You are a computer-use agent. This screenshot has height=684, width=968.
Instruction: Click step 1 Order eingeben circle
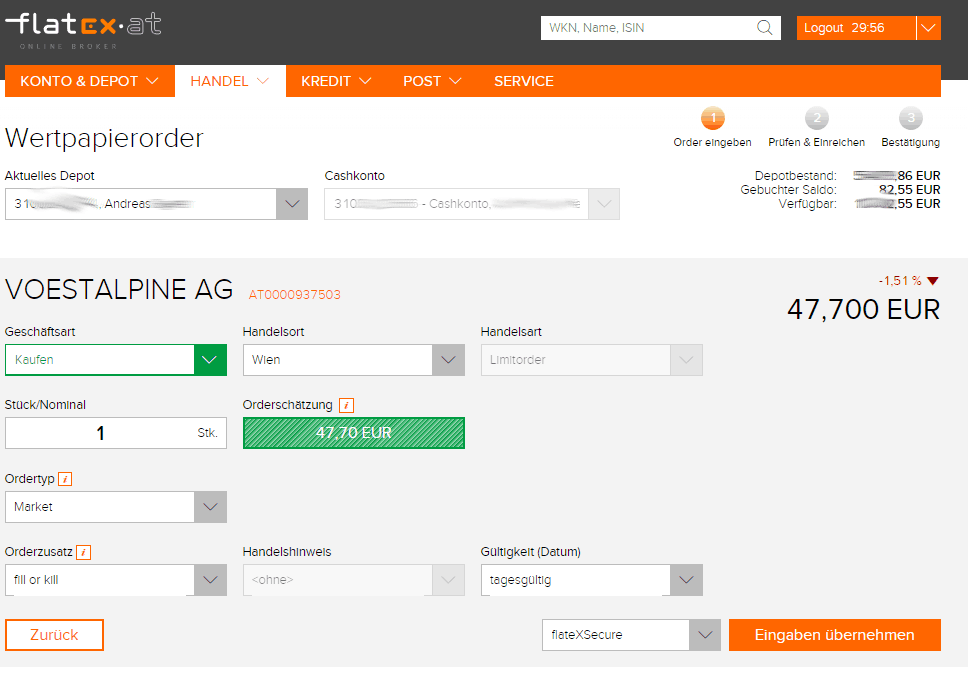click(x=713, y=118)
